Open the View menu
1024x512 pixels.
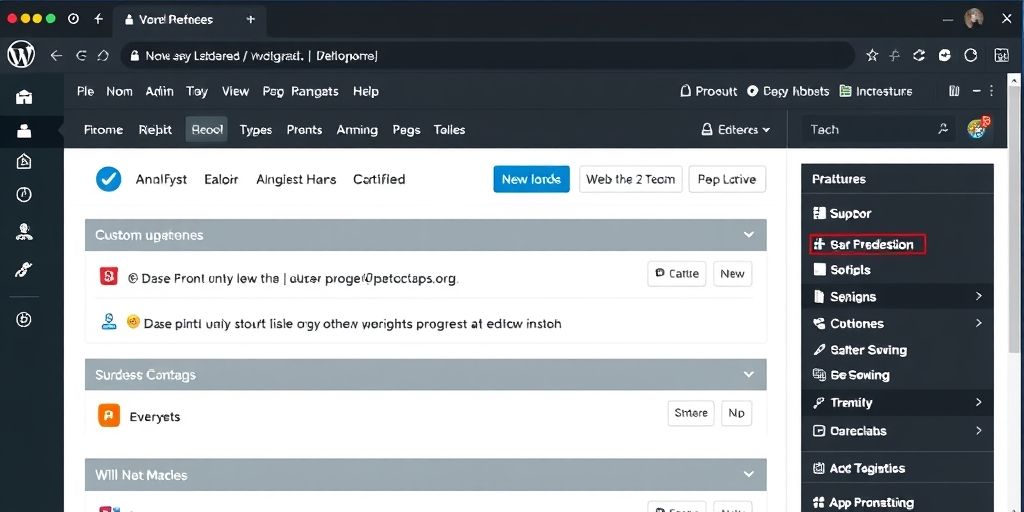point(235,91)
